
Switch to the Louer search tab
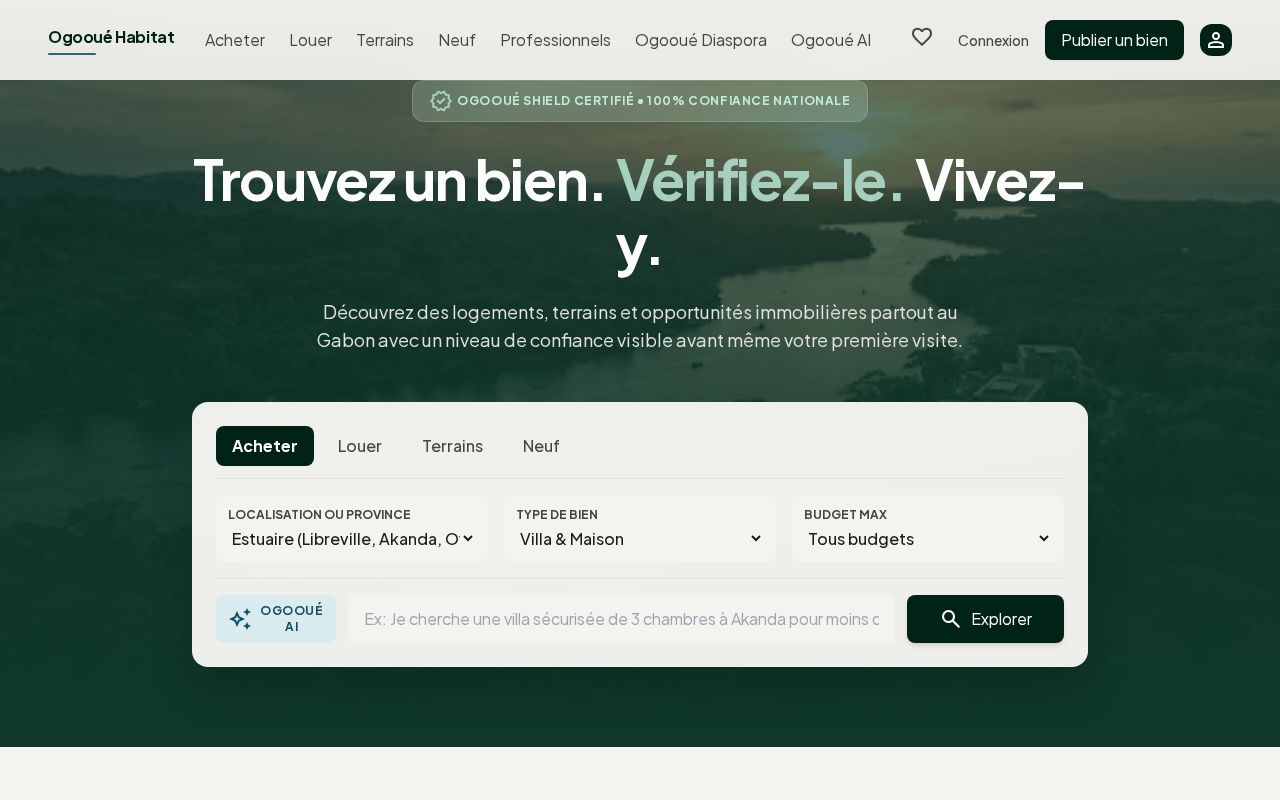(x=360, y=446)
